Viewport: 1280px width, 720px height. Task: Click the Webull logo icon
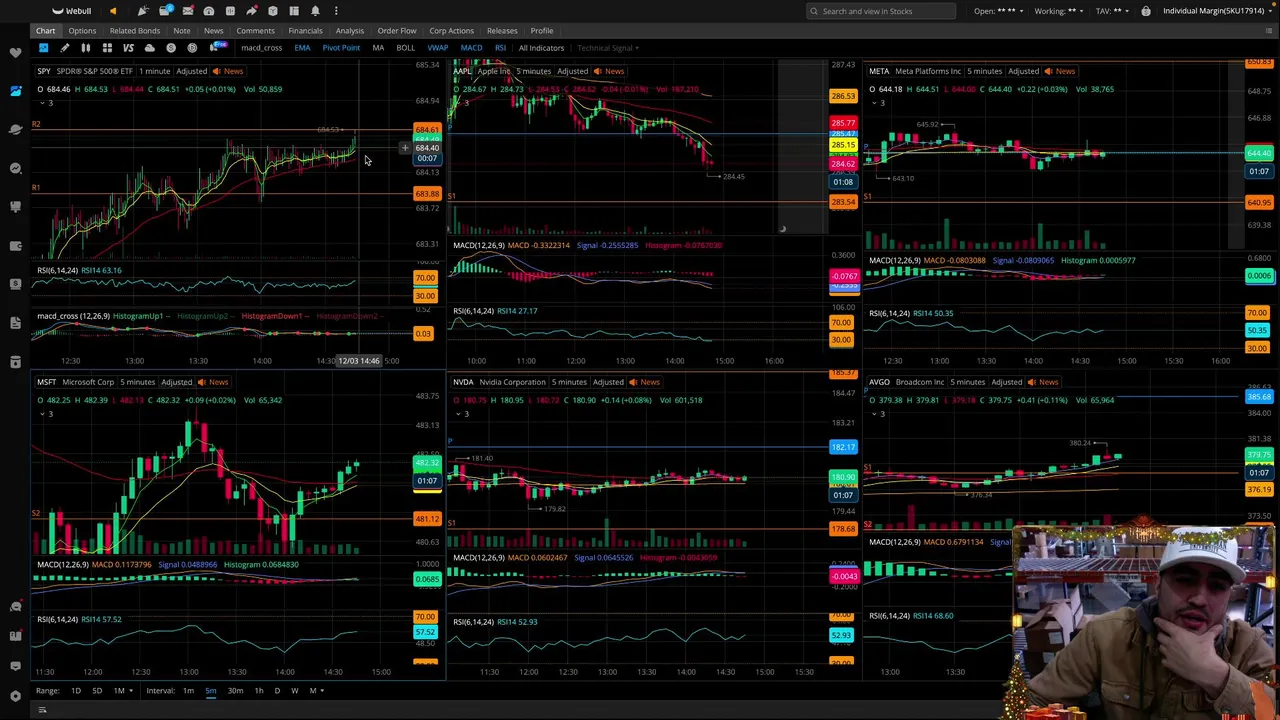coord(58,11)
